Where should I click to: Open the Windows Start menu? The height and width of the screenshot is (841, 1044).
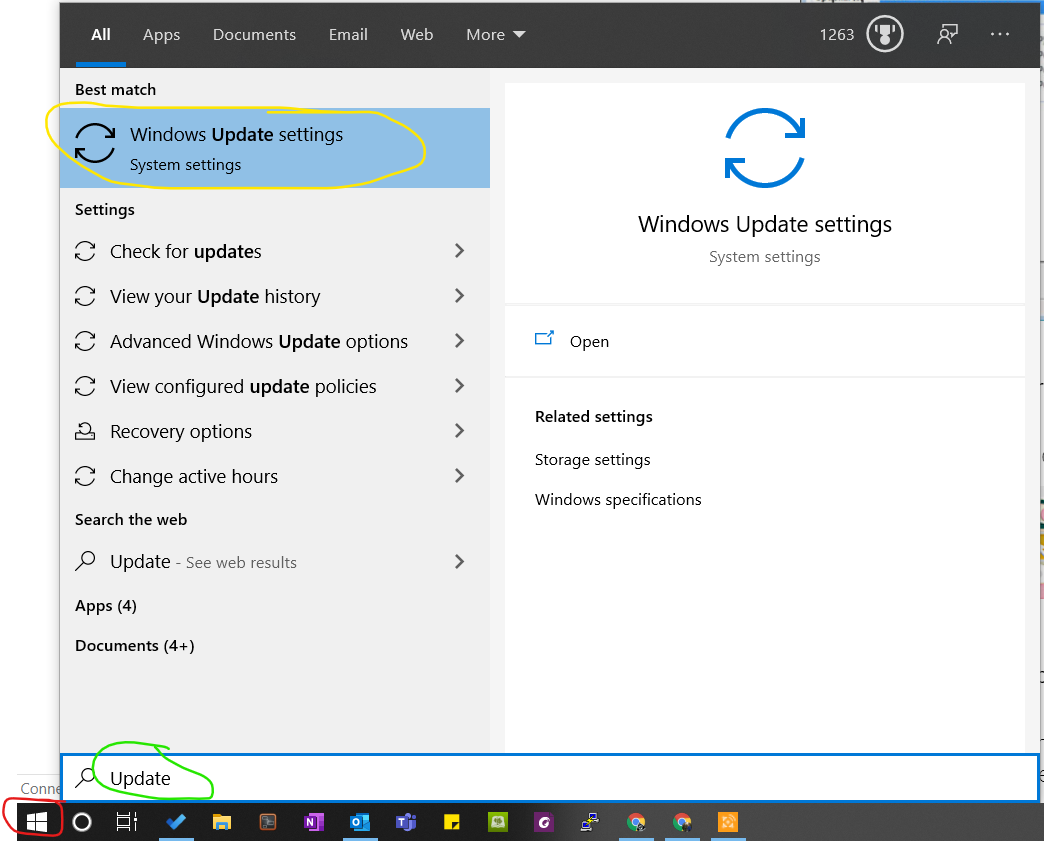tap(37, 822)
